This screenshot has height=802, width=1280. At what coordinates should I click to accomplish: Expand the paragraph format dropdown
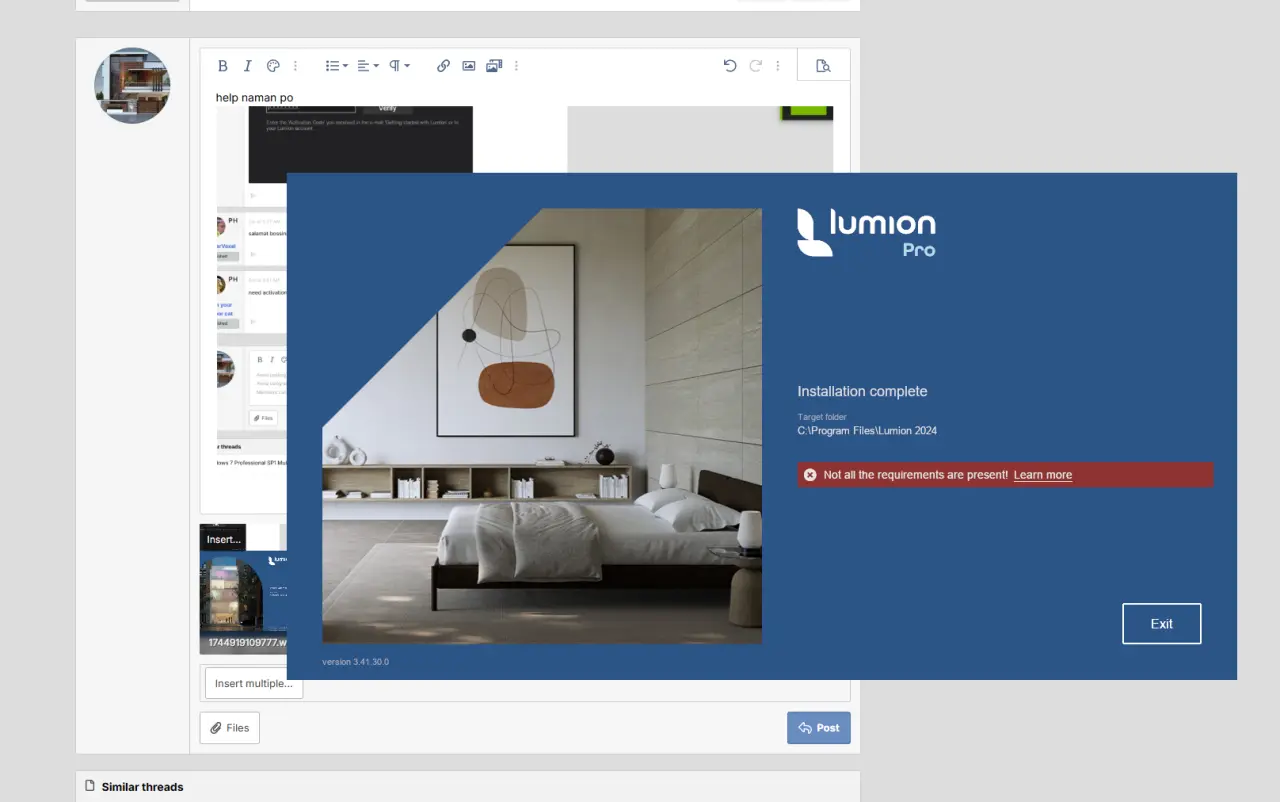(399, 66)
